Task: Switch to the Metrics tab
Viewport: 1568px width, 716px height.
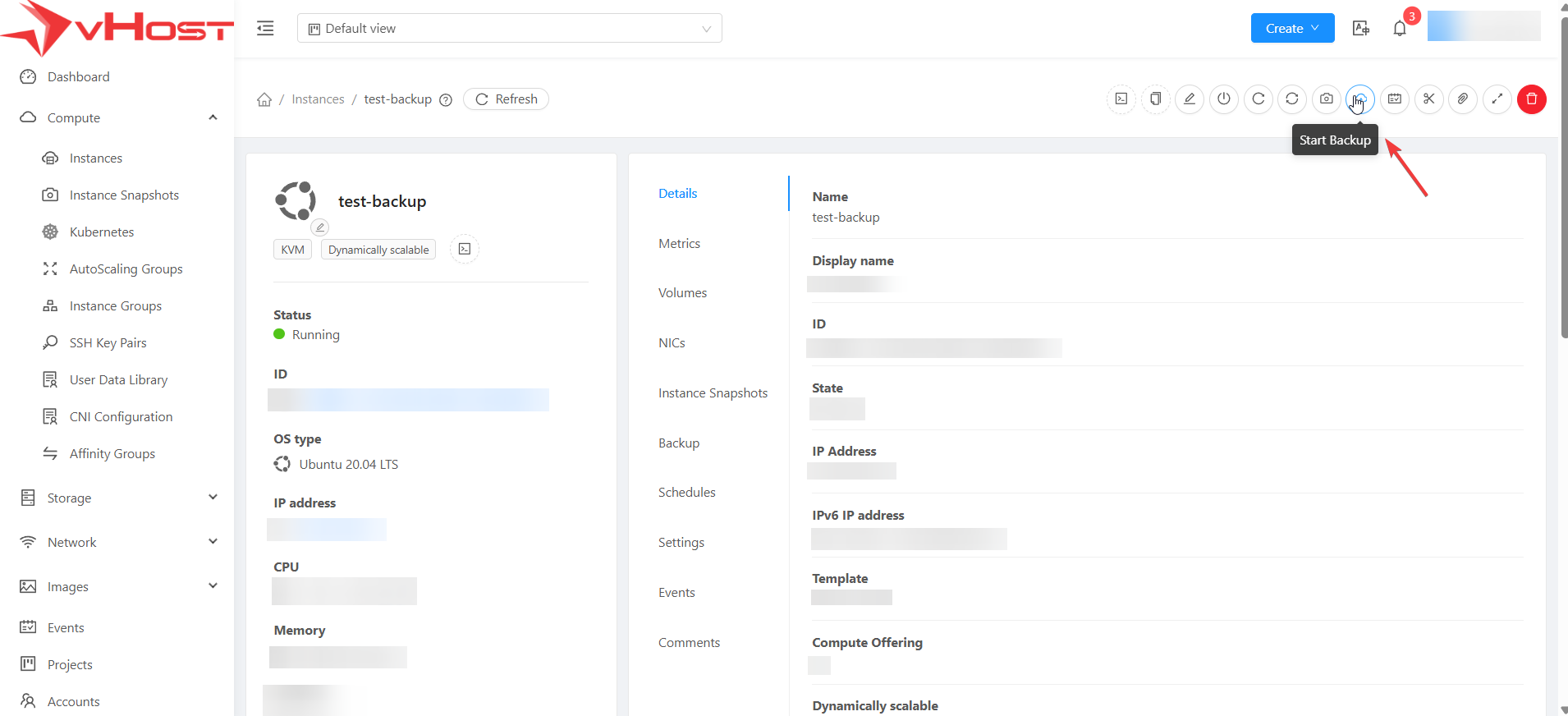Action: [679, 244]
